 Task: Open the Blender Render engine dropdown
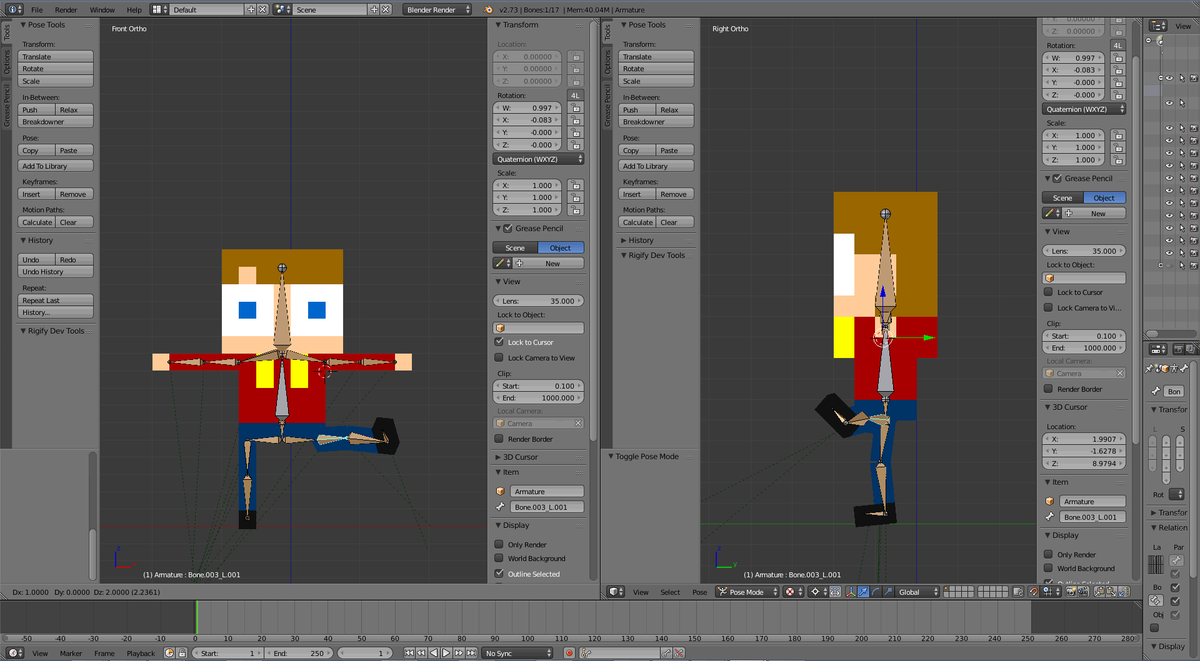tap(439, 9)
